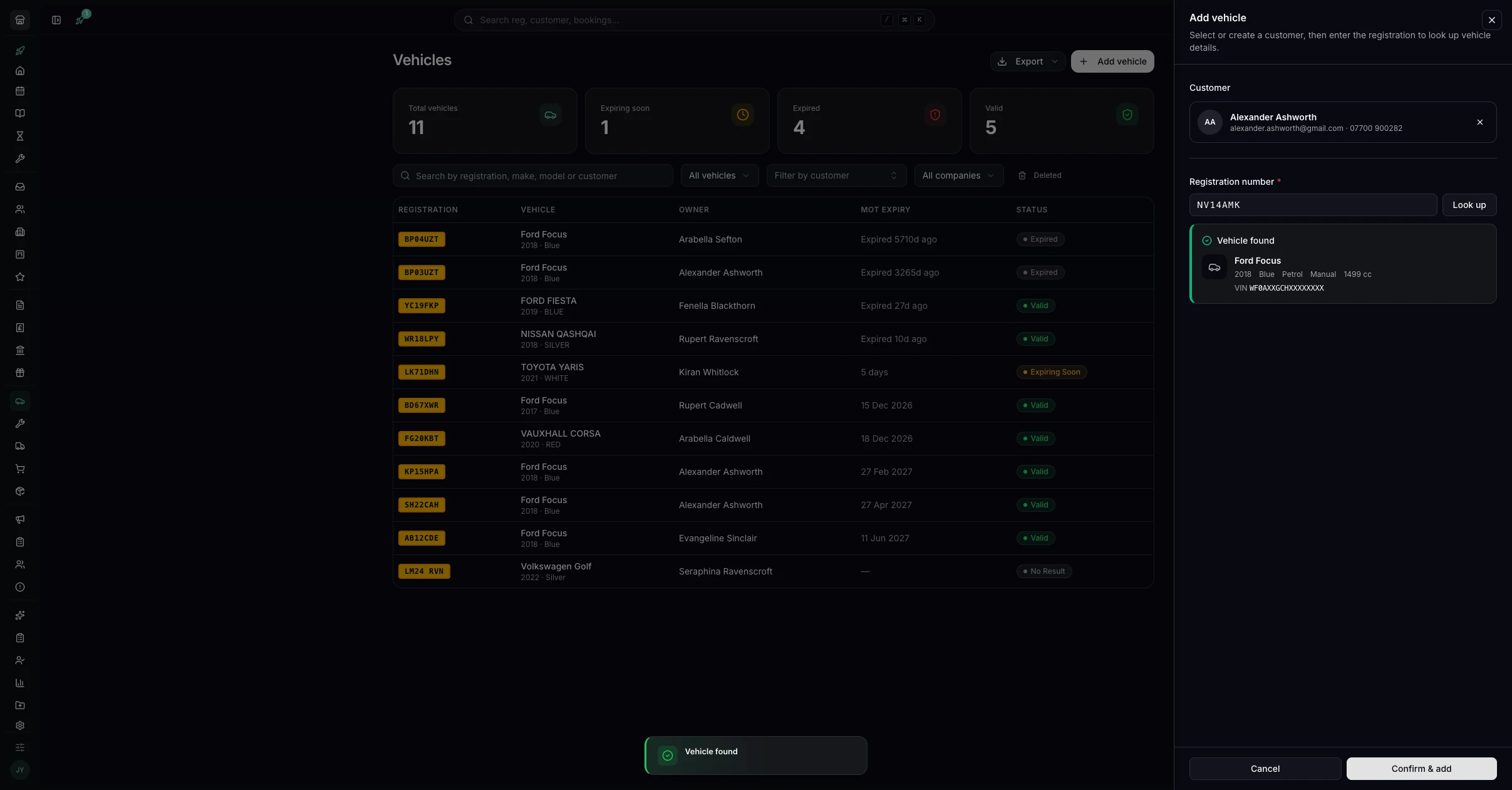Viewport: 1512px width, 790px height.
Task: Expand the Export dropdown
Action: coord(1028,61)
